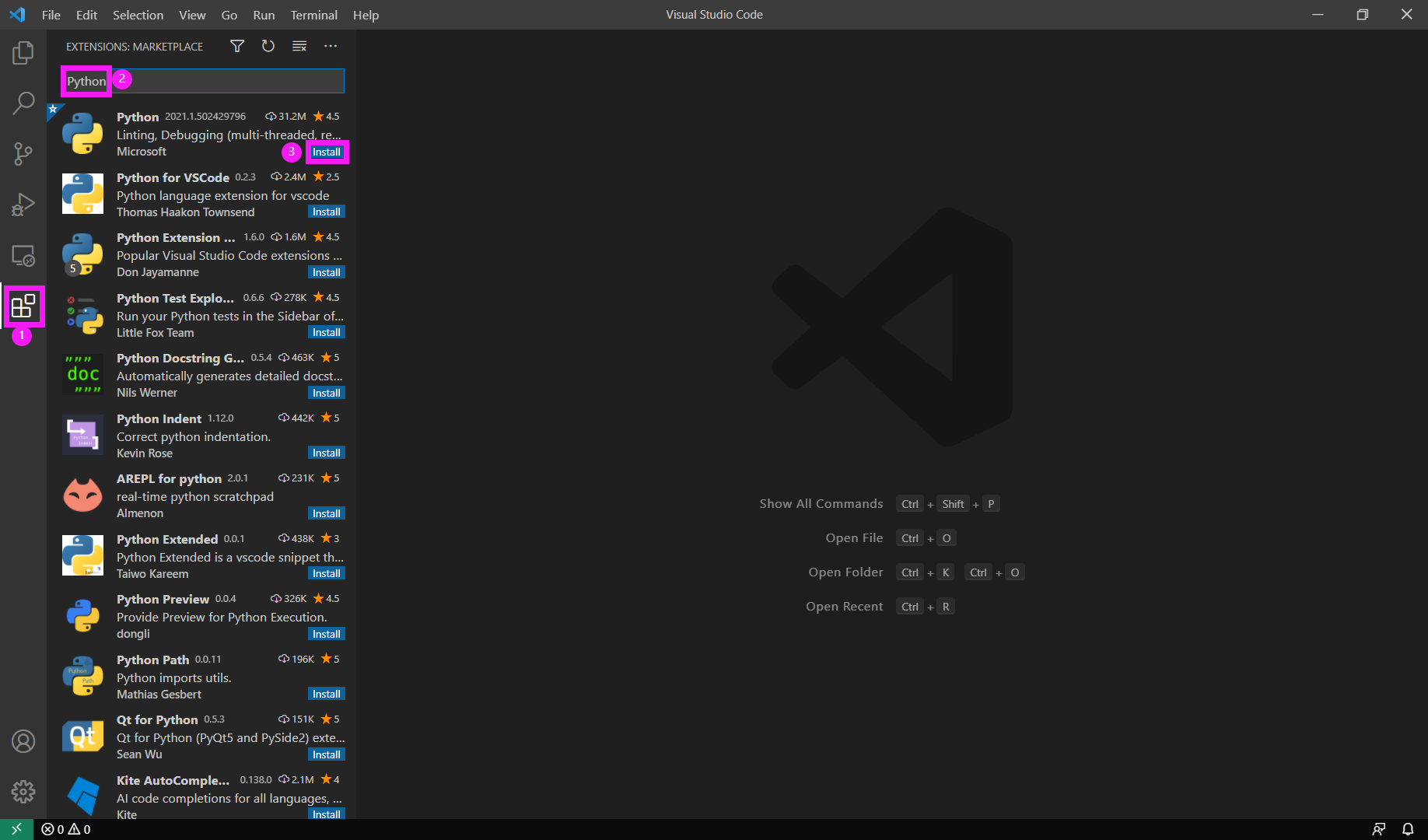Select Kite AutoComplete extension title
The height and width of the screenshot is (840, 1428).
(x=173, y=780)
